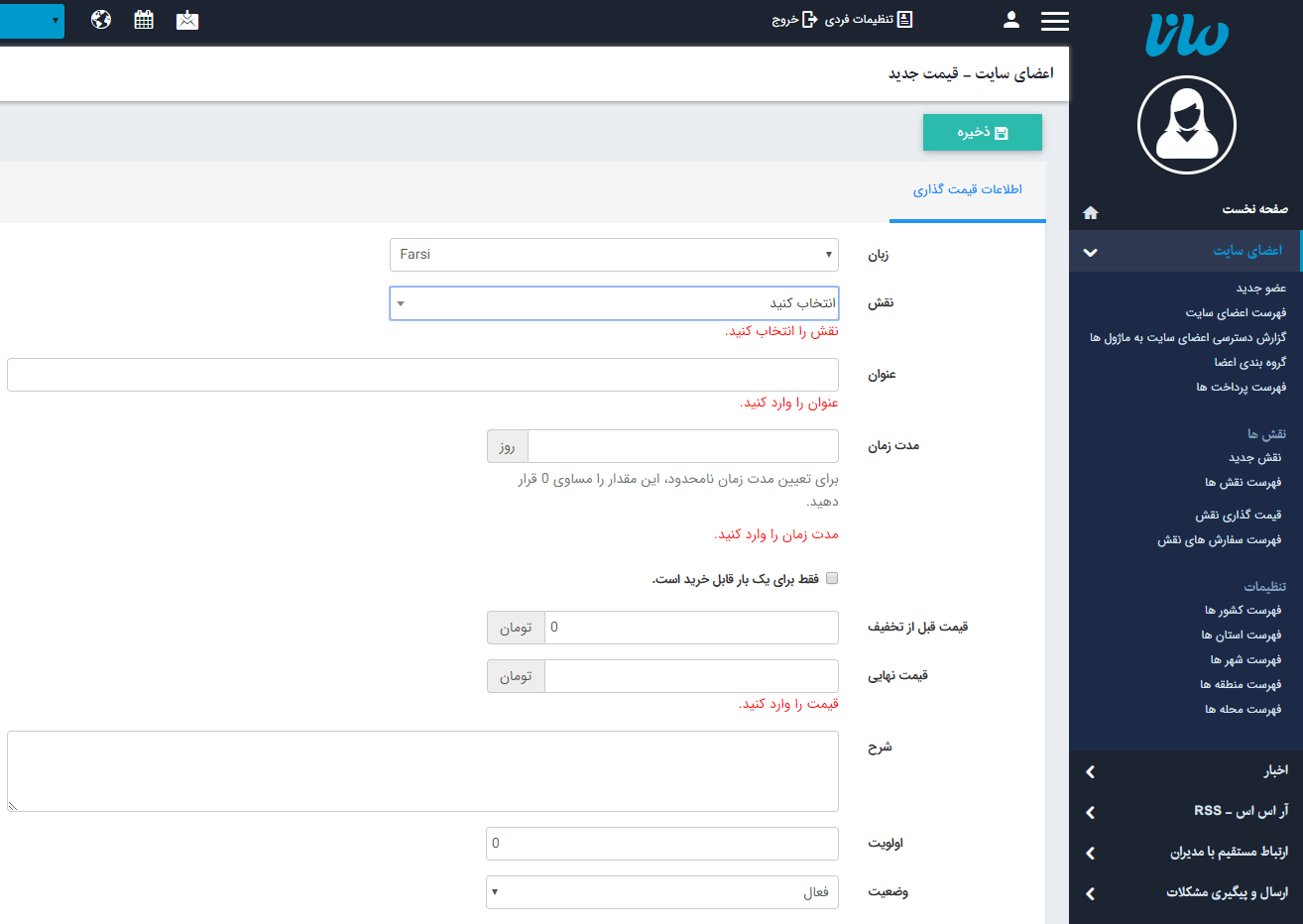The image size is (1303, 924).
Task: Open the hamburger menu icon
Action: point(1054,21)
